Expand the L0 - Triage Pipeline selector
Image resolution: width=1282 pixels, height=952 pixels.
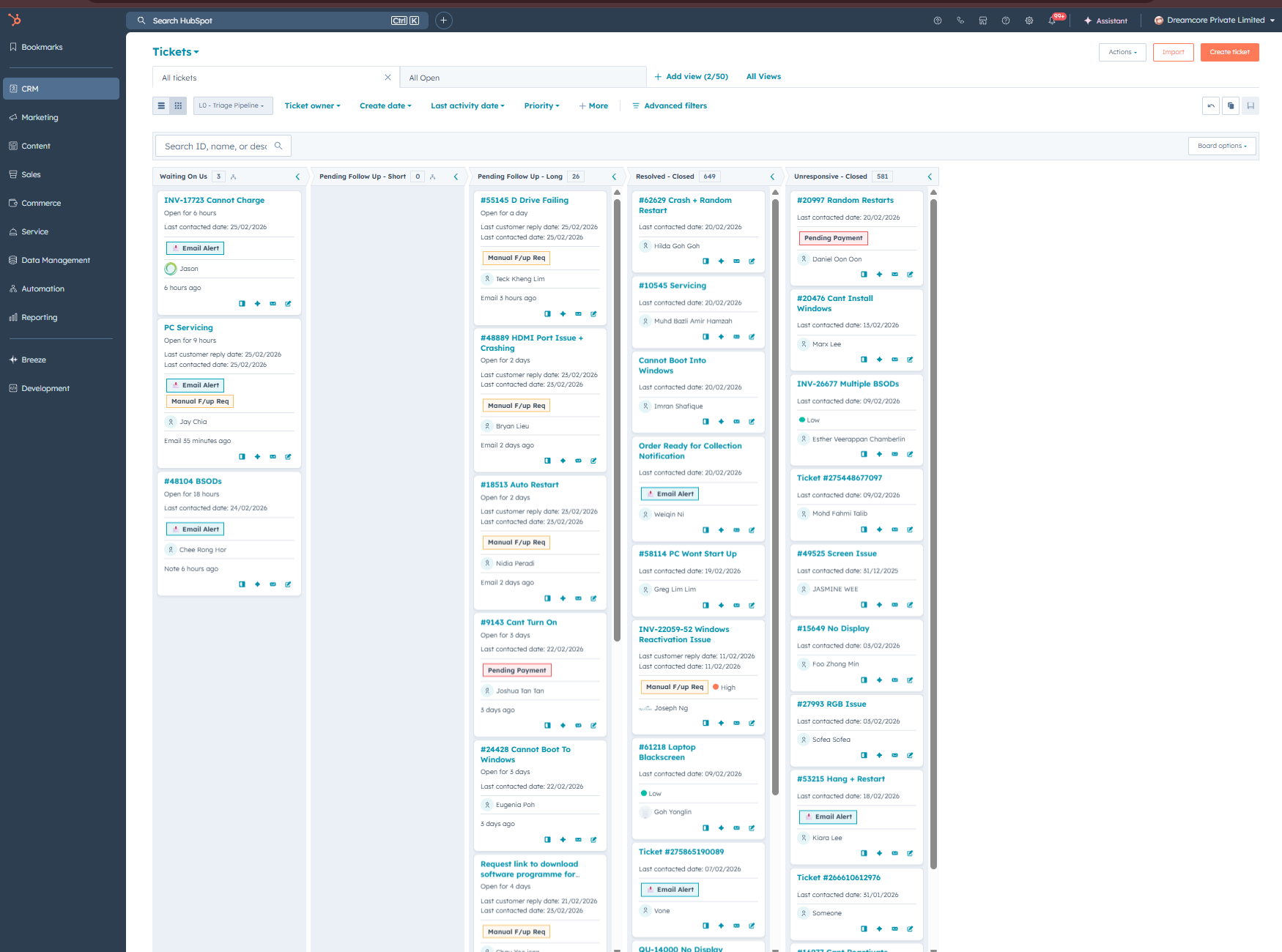tap(233, 106)
